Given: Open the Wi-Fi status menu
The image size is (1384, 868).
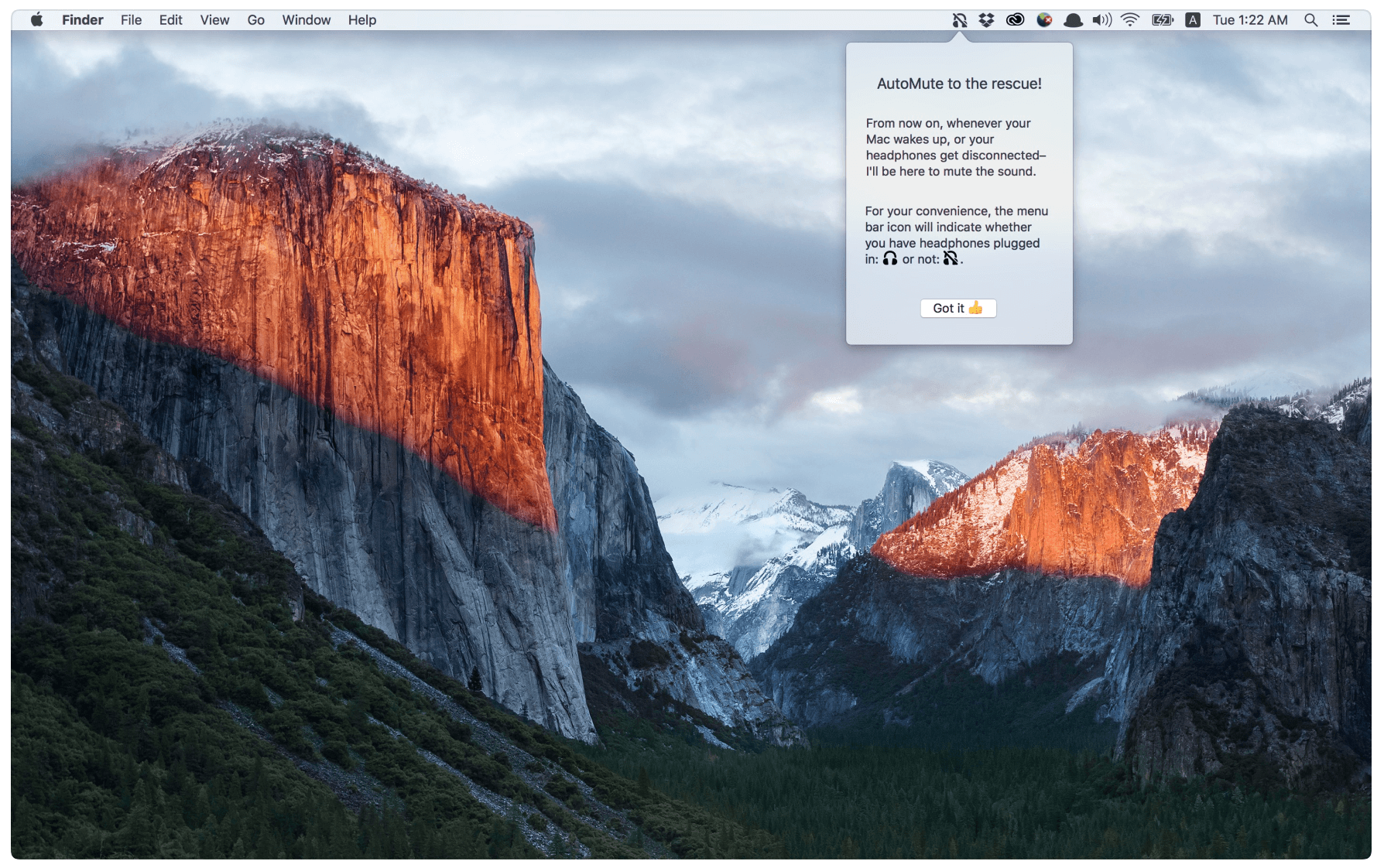Looking at the screenshot, I should [1130, 20].
